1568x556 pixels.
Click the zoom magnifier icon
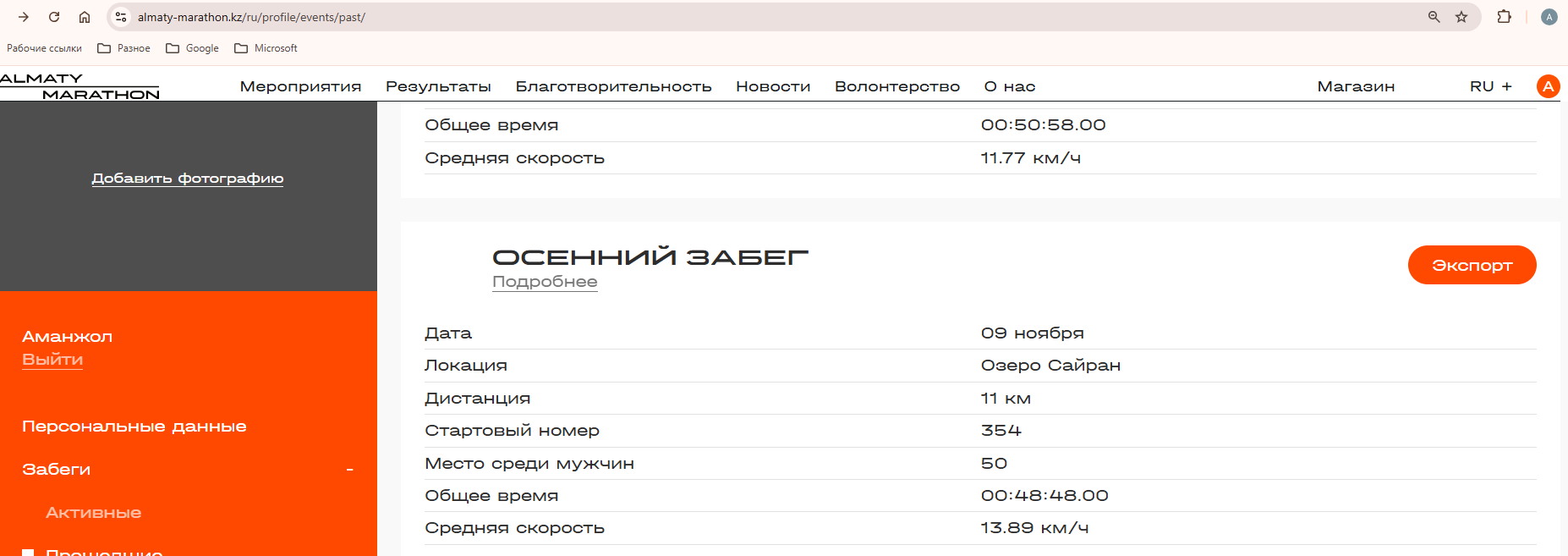tap(1434, 17)
